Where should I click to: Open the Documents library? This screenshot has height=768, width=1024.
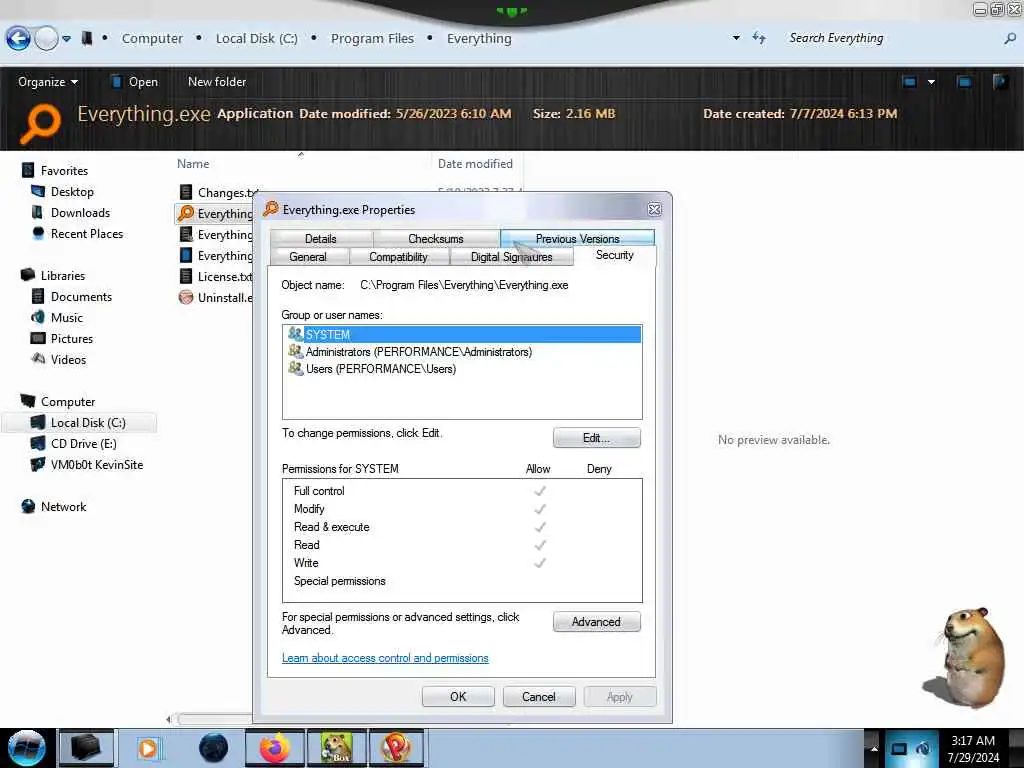pyautogui.click(x=81, y=296)
